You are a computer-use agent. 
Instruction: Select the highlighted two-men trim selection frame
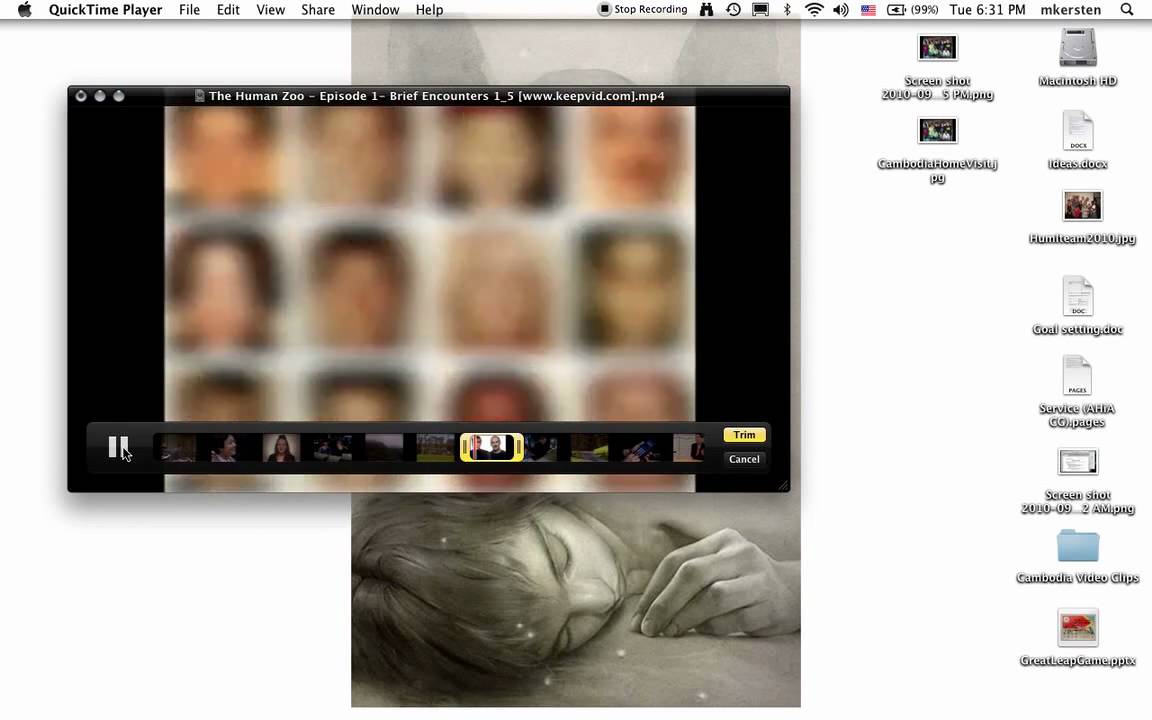(x=492, y=447)
